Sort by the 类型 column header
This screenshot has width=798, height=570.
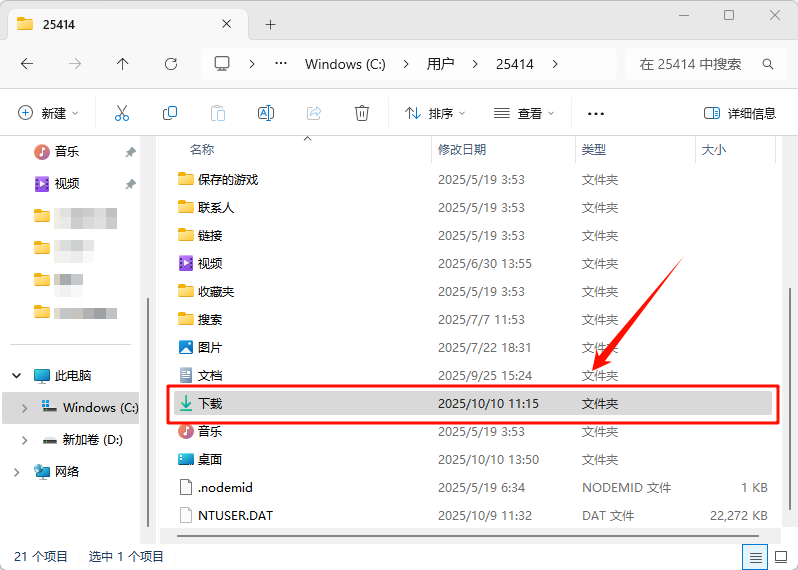point(594,150)
